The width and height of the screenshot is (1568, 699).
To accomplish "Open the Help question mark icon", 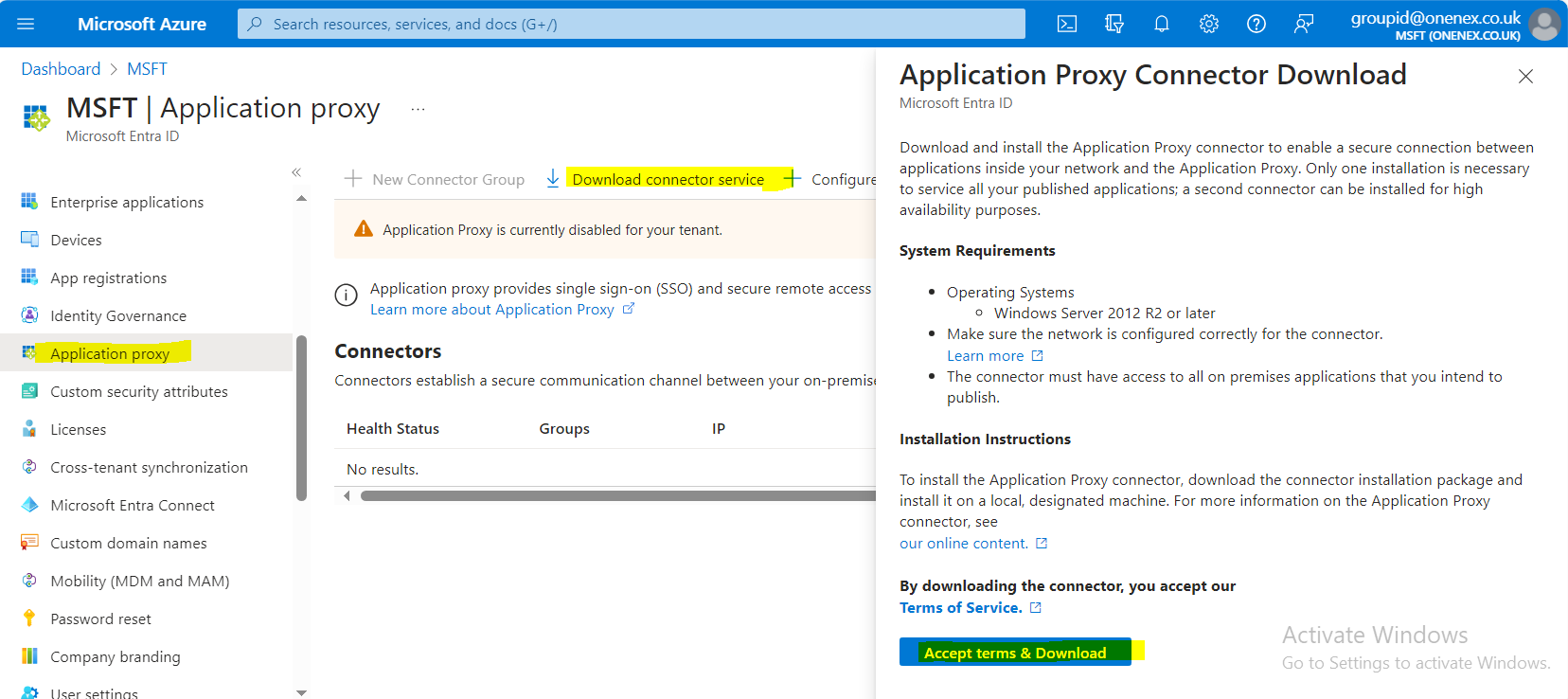I will click(1256, 24).
